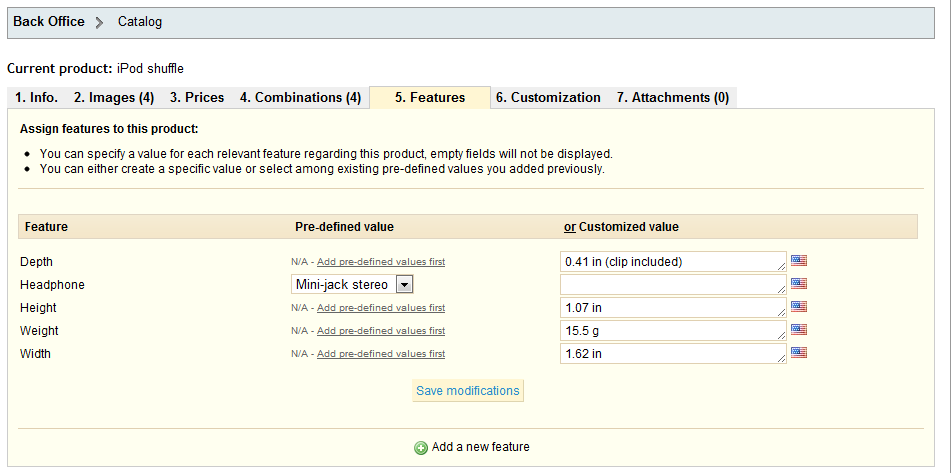The height and width of the screenshot is (473, 951).
Task: Click the Add a new feature link
Action: [x=480, y=447]
